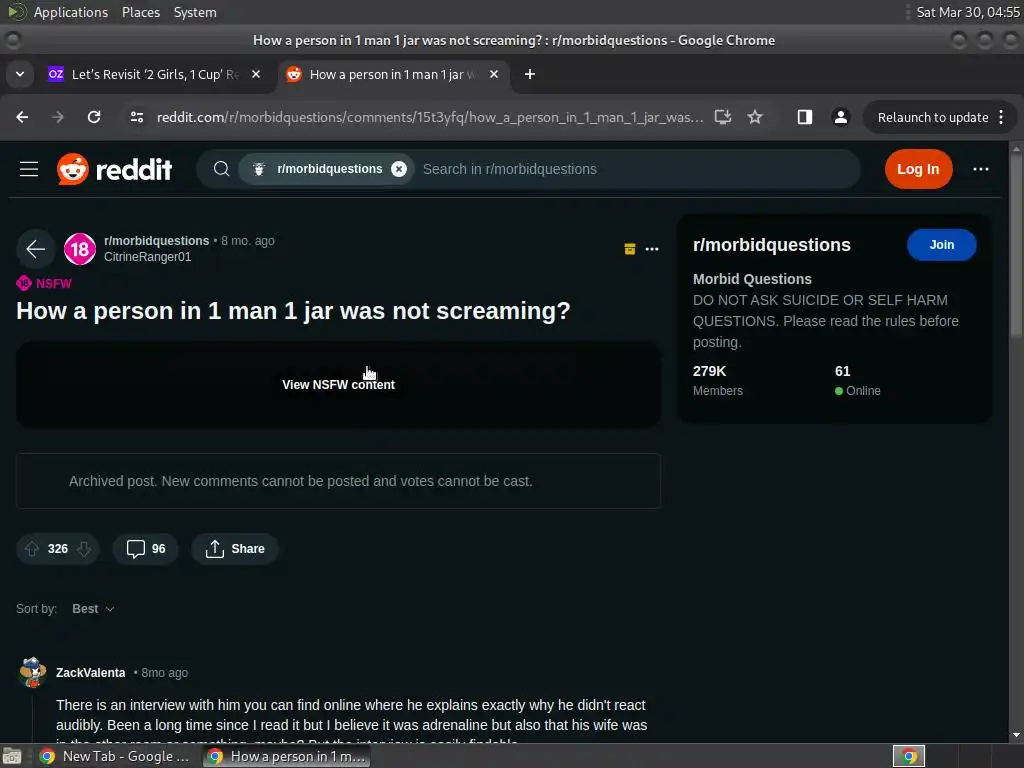Open ZackValenta's user profile
1024x768 pixels.
point(90,673)
